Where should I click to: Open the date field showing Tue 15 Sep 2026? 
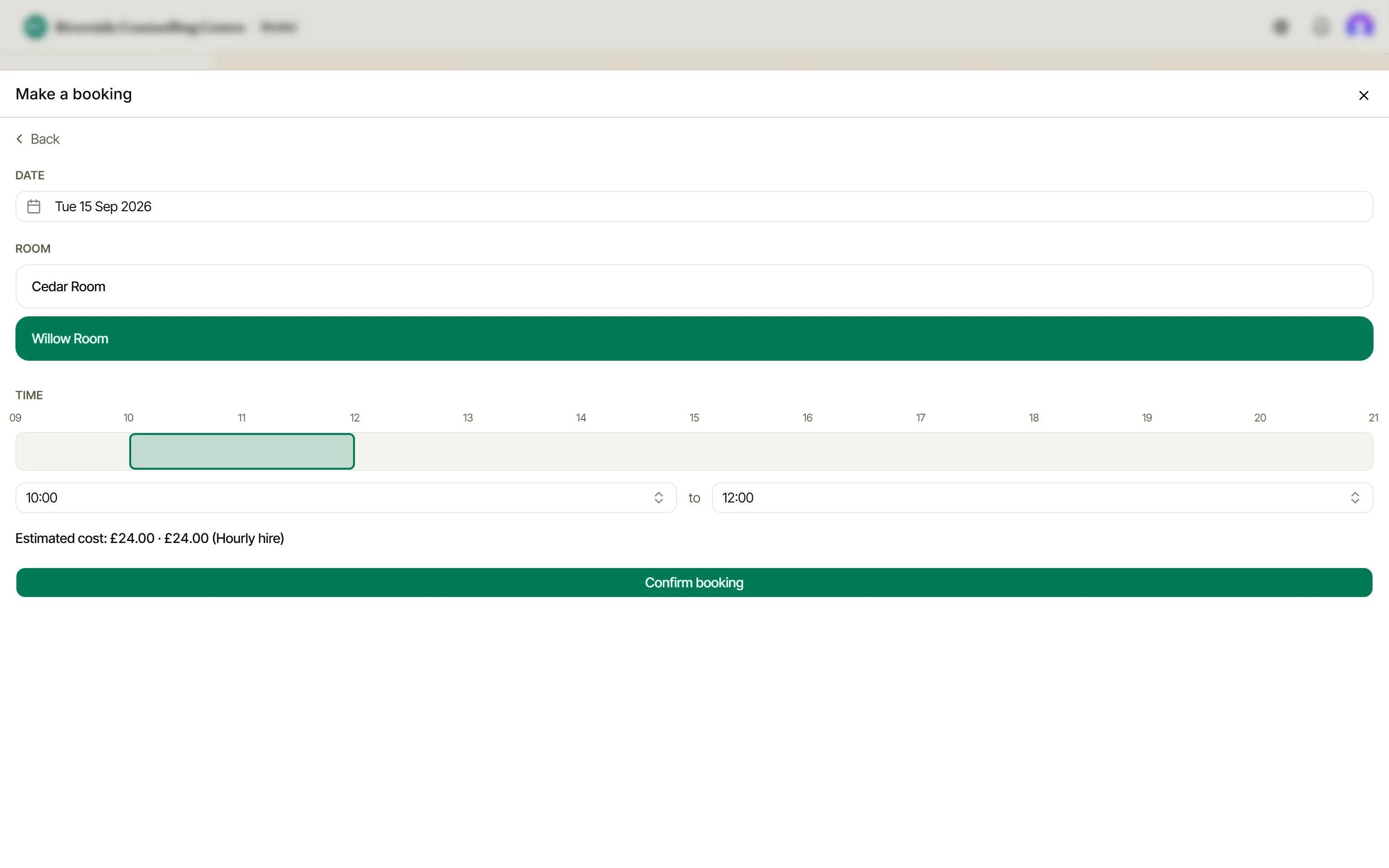[694, 206]
